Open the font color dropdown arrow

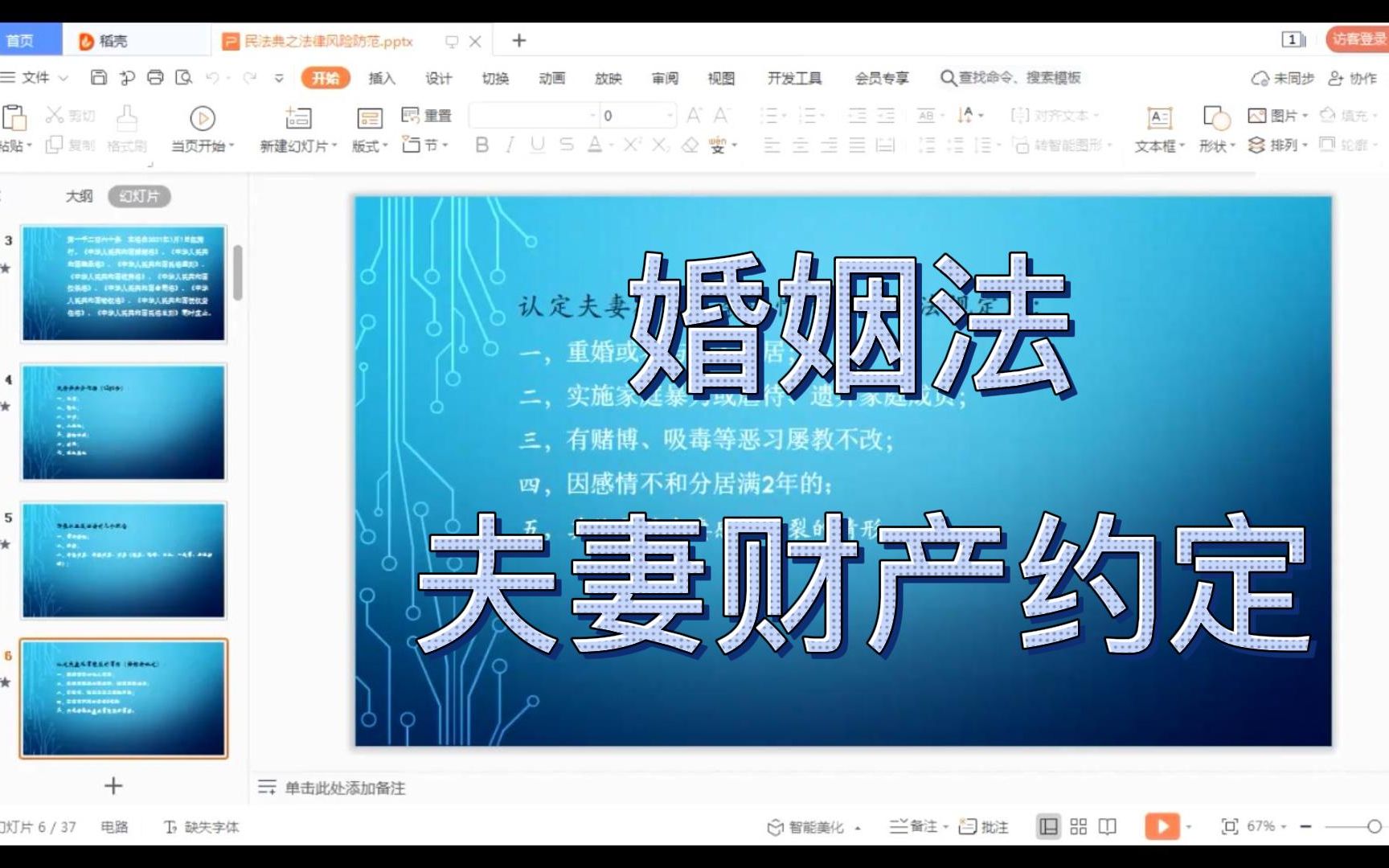(x=611, y=146)
